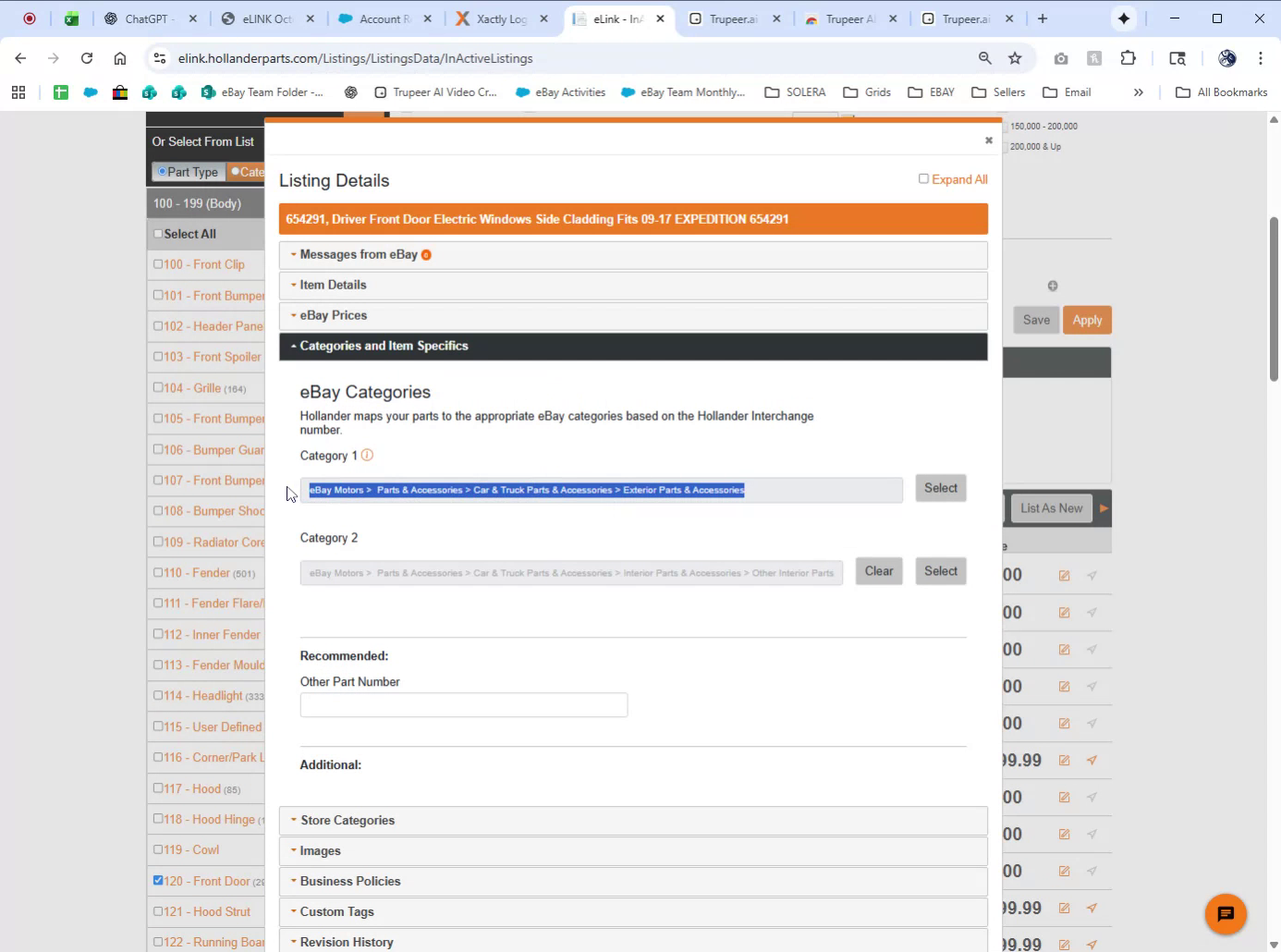Click the info icon next to Category 1
Image resolution: width=1281 pixels, height=952 pixels.
click(x=367, y=455)
